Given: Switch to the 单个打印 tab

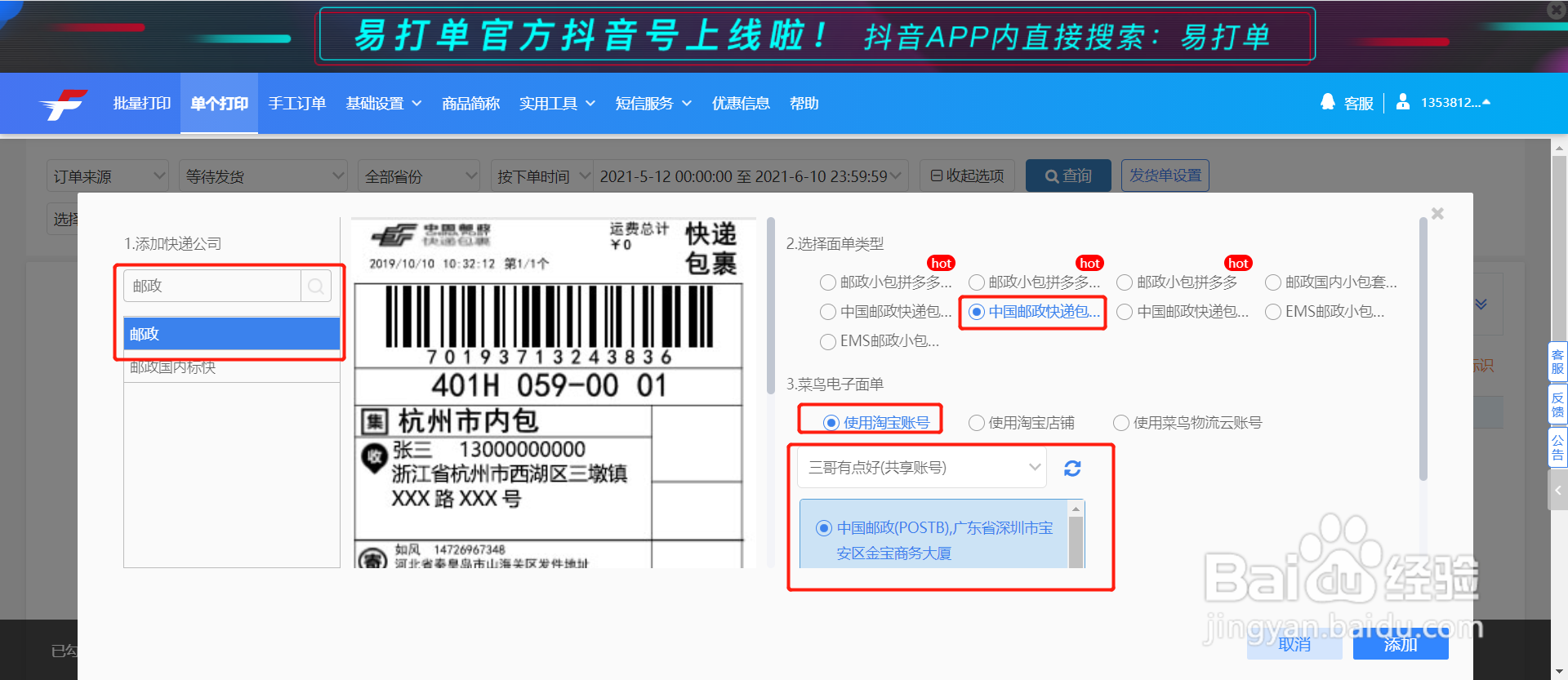Looking at the screenshot, I should coord(219,104).
